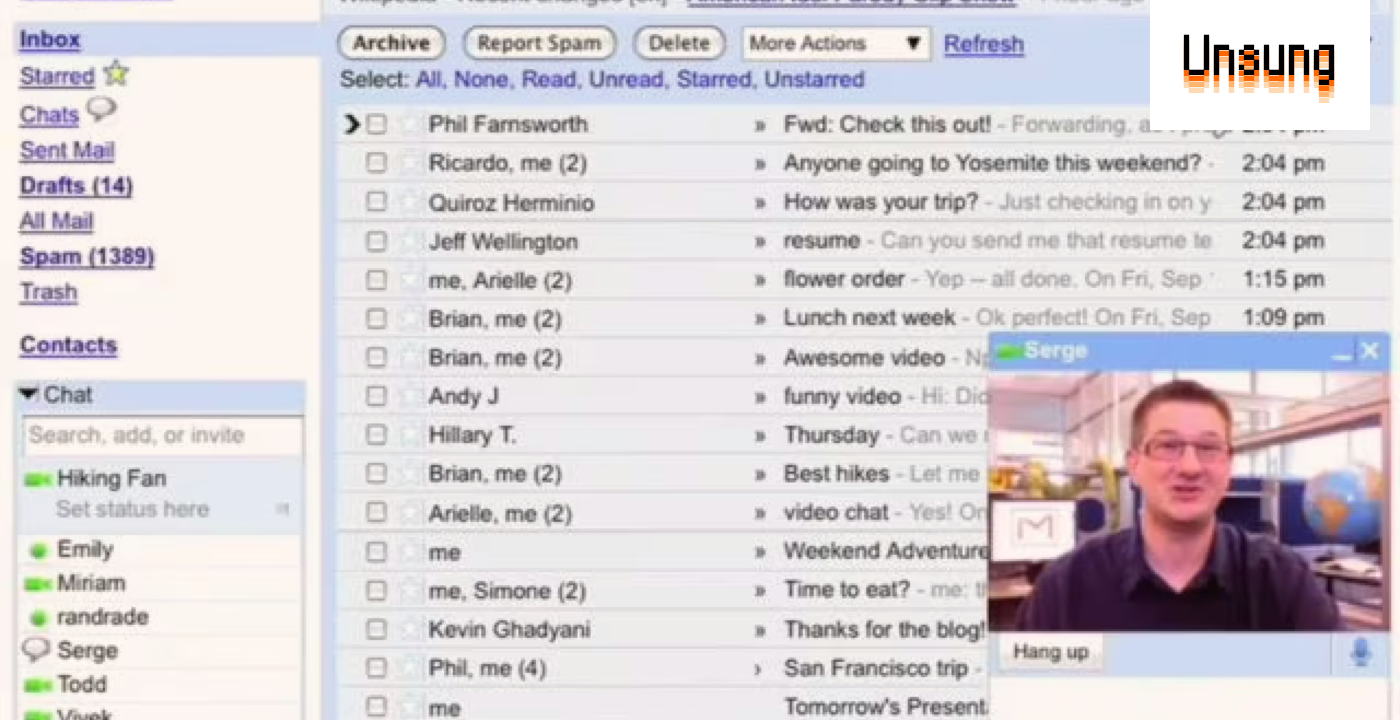Viewport: 1400px width, 720px height.
Task: Open the Chats folder link
Action: (49, 115)
